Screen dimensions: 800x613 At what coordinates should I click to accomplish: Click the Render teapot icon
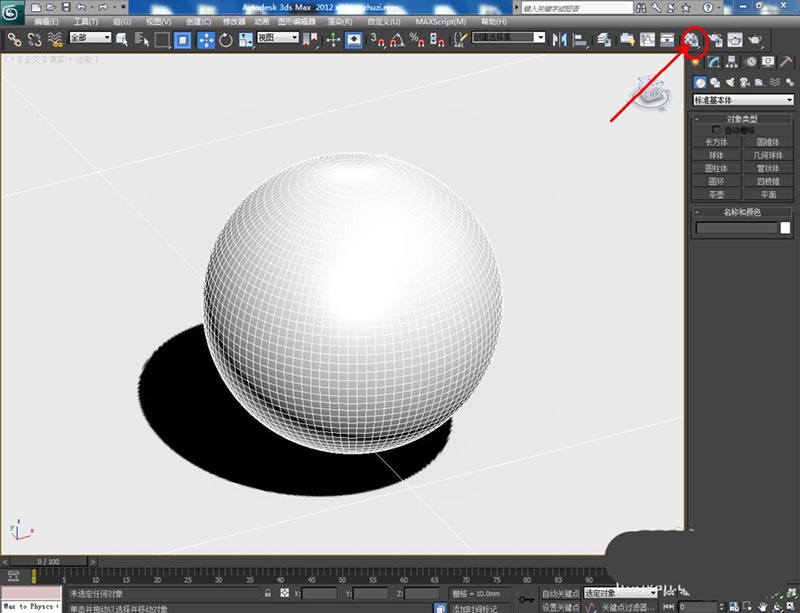[755, 40]
